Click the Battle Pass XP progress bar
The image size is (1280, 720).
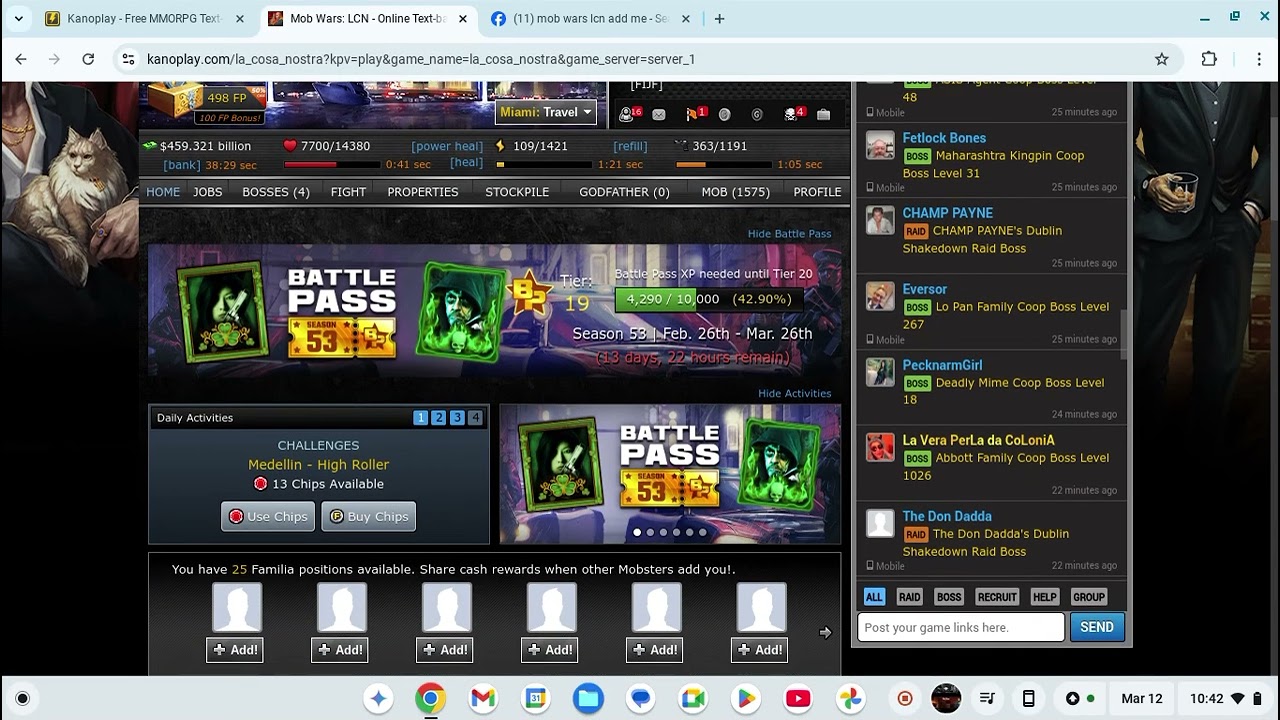(x=709, y=299)
